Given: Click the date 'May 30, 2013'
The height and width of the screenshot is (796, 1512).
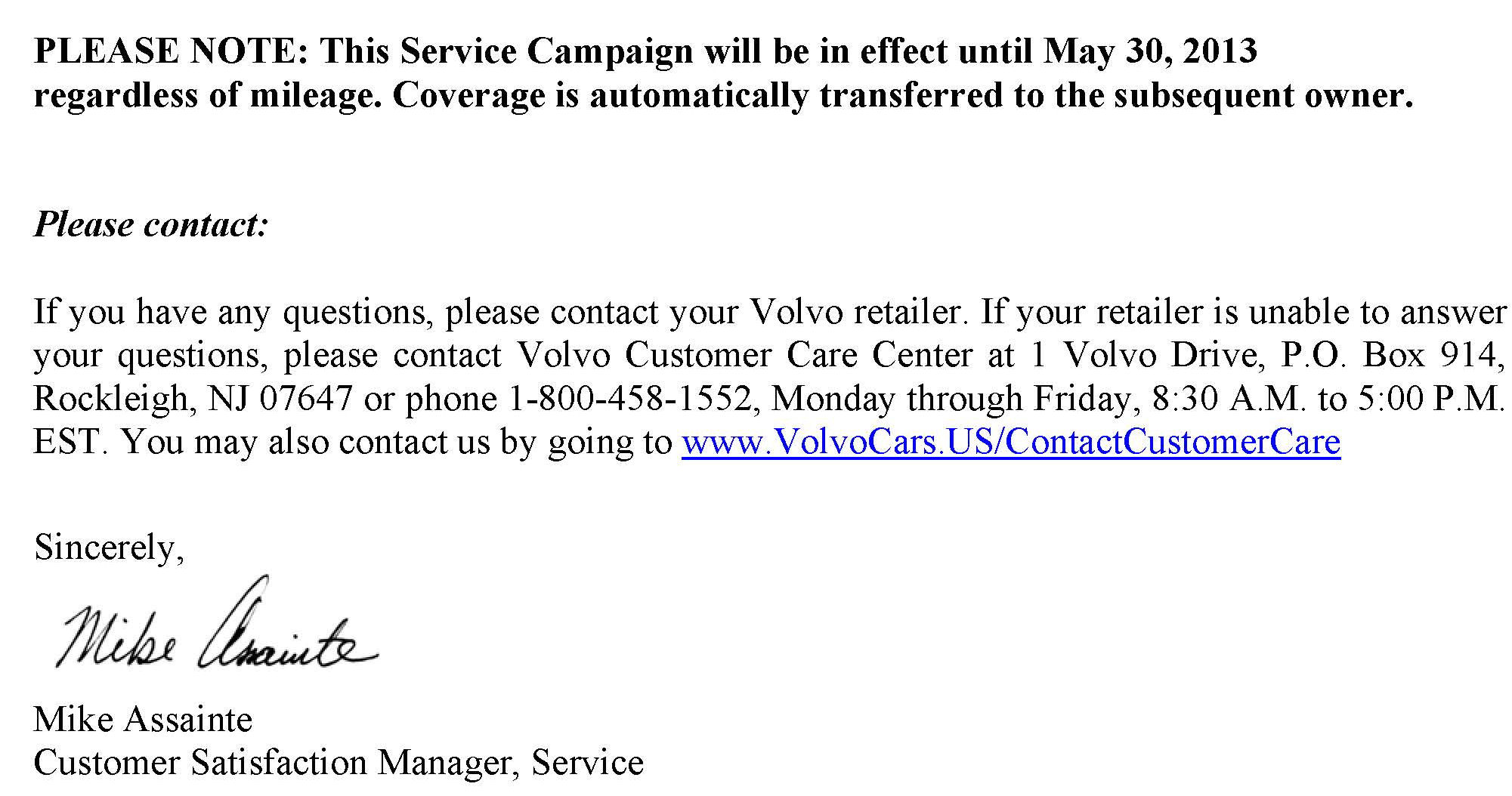Looking at the screenshot, I should tap(1150, 51).
